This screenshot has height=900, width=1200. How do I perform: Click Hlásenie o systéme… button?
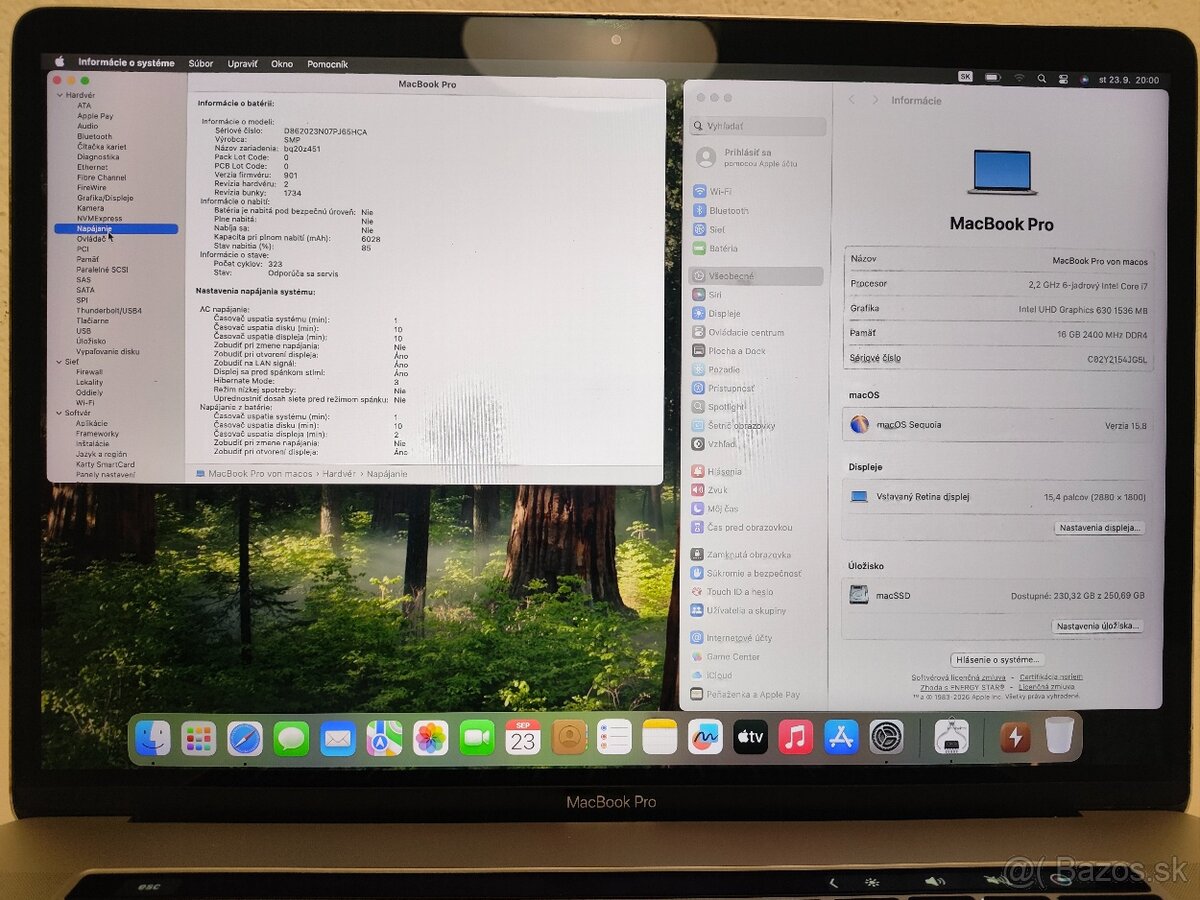coord(997,660)
